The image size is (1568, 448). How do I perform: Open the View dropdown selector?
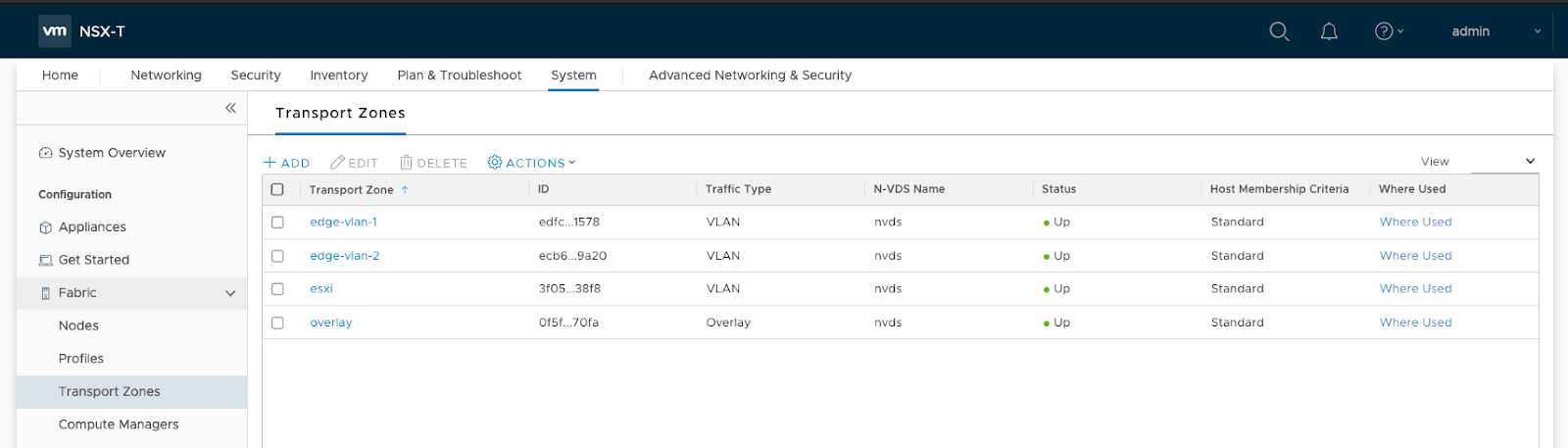pyautogui.click(x=1504, y=162)
